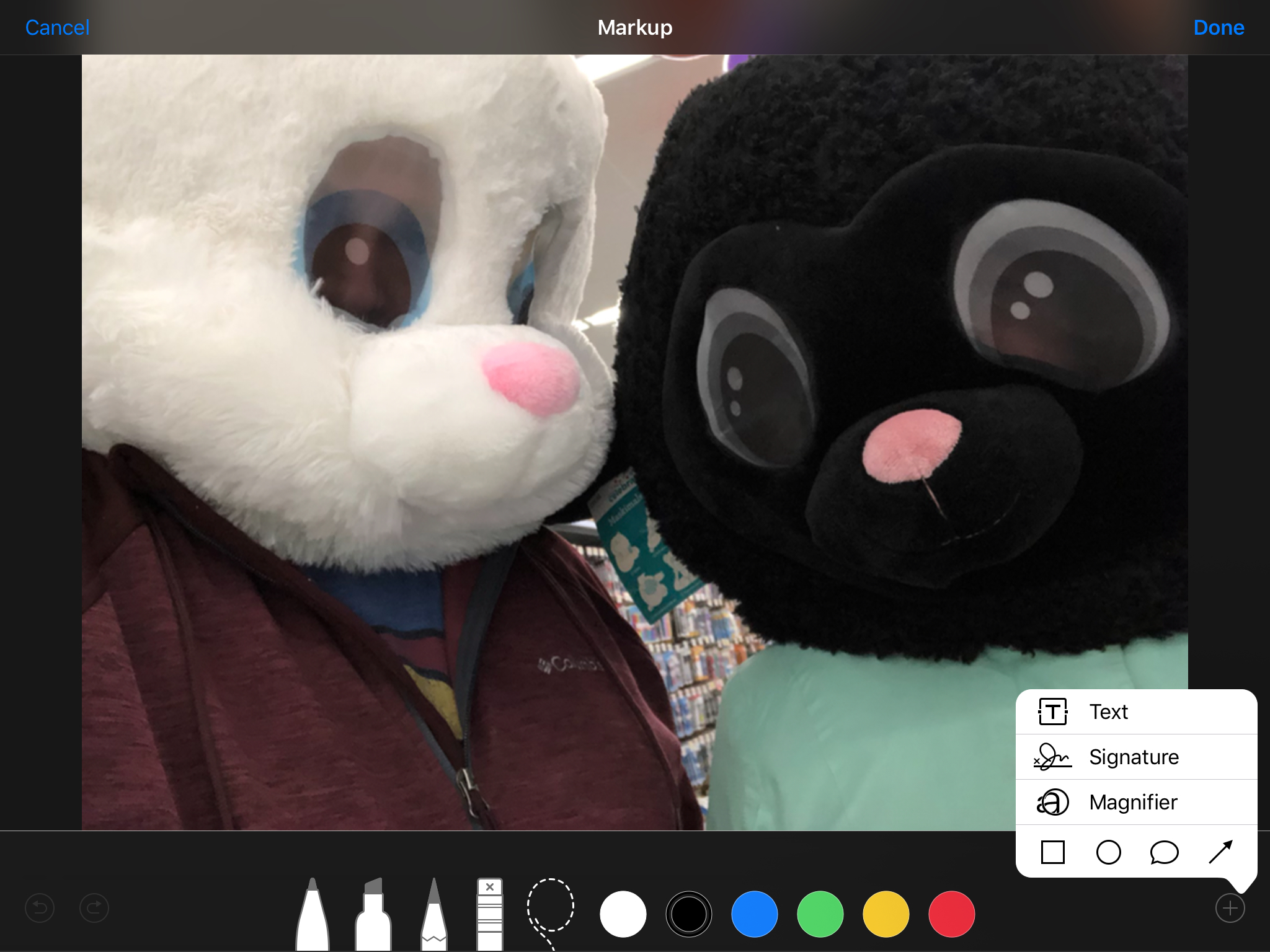Insert a speech bubble shape
Screen dimensions: 1270x952
(1165, 852)
